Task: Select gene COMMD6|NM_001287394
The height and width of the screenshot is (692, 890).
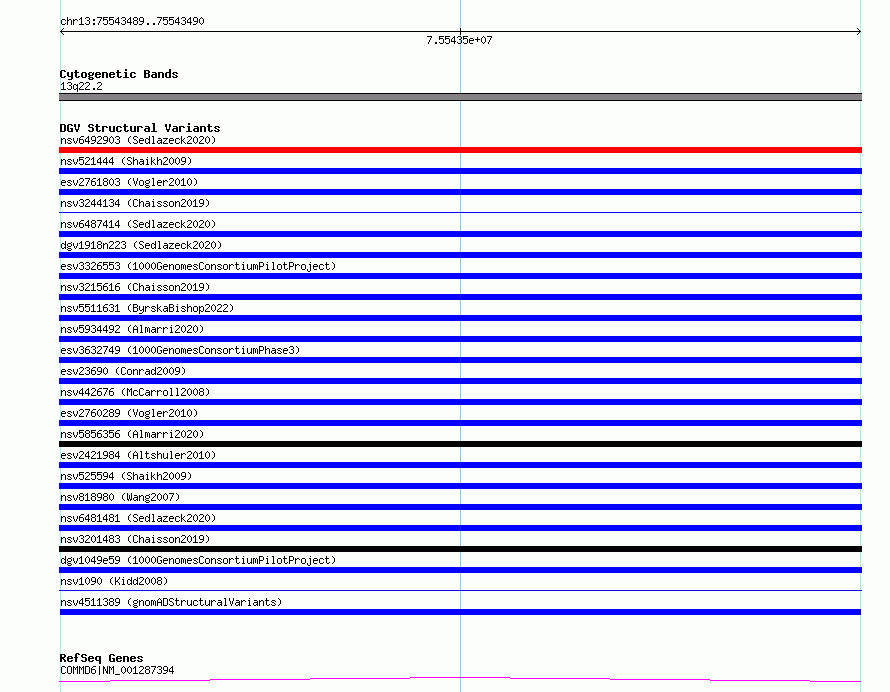Action: tap(117, 670)
